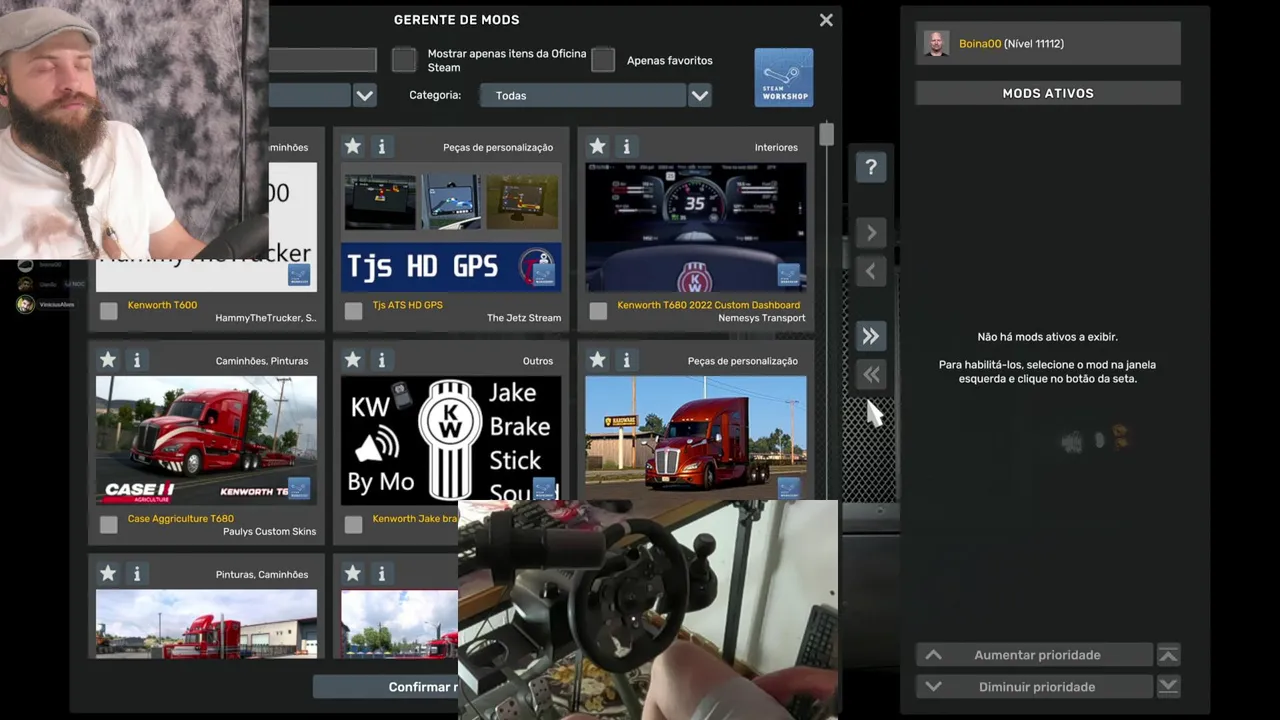This screenshot has width=1280, height=720.
Task: Click the single right arrow activate button
Action: (x=871, y=233)
